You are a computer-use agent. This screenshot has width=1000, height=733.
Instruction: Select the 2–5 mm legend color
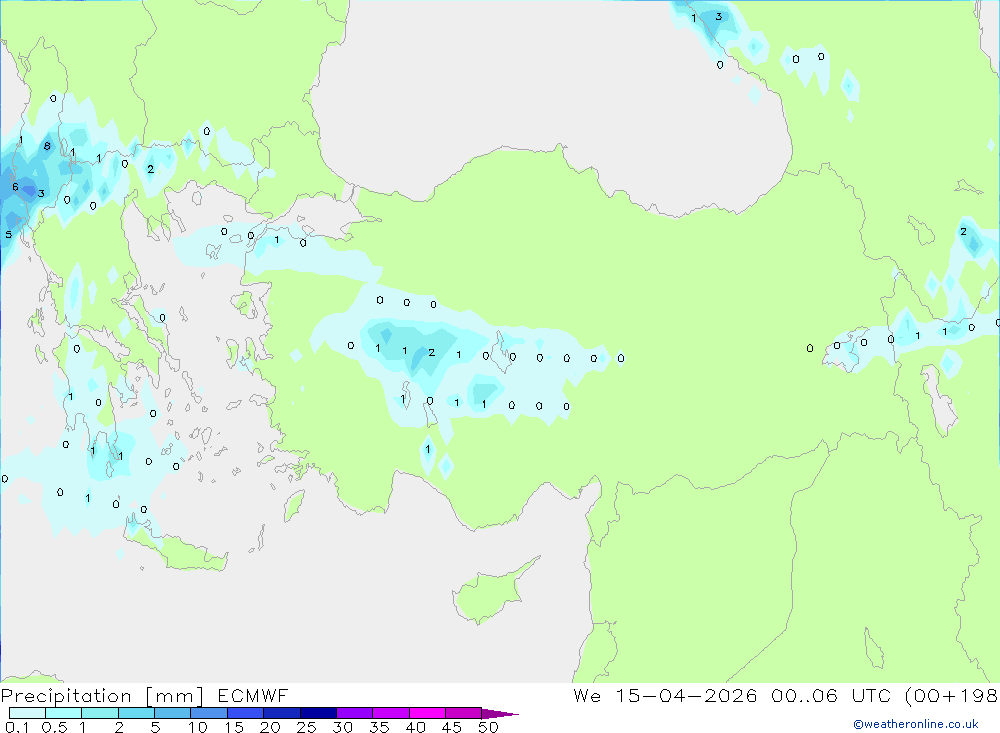(x=136, y=713)
